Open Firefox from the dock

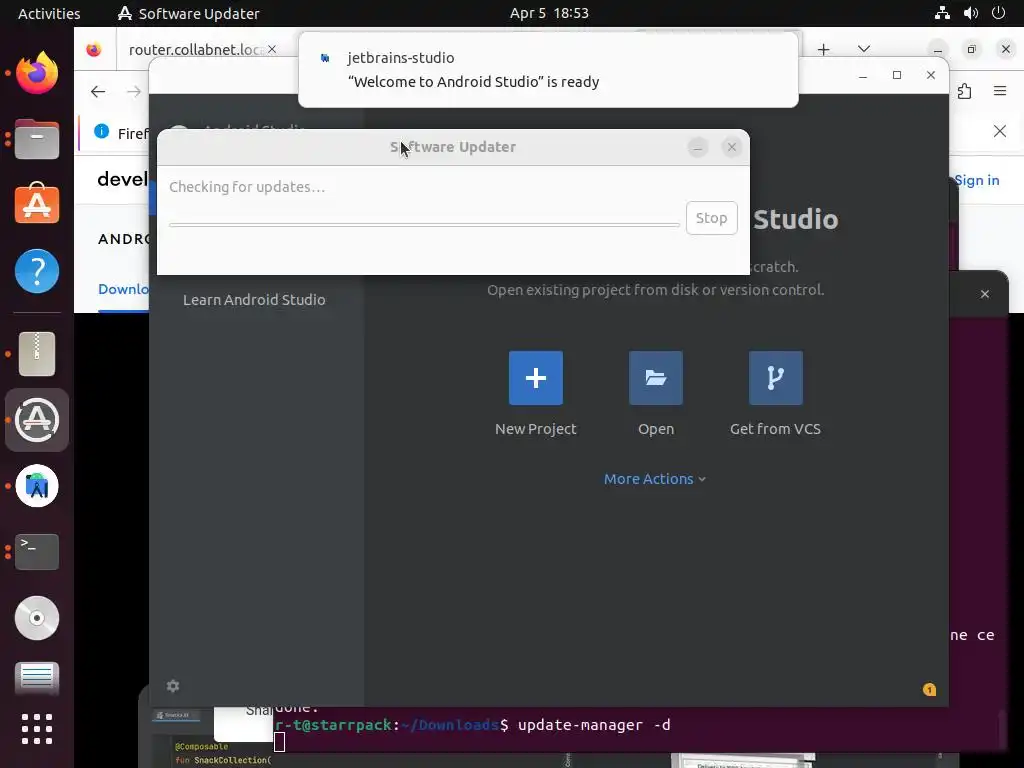pos(37,72)
